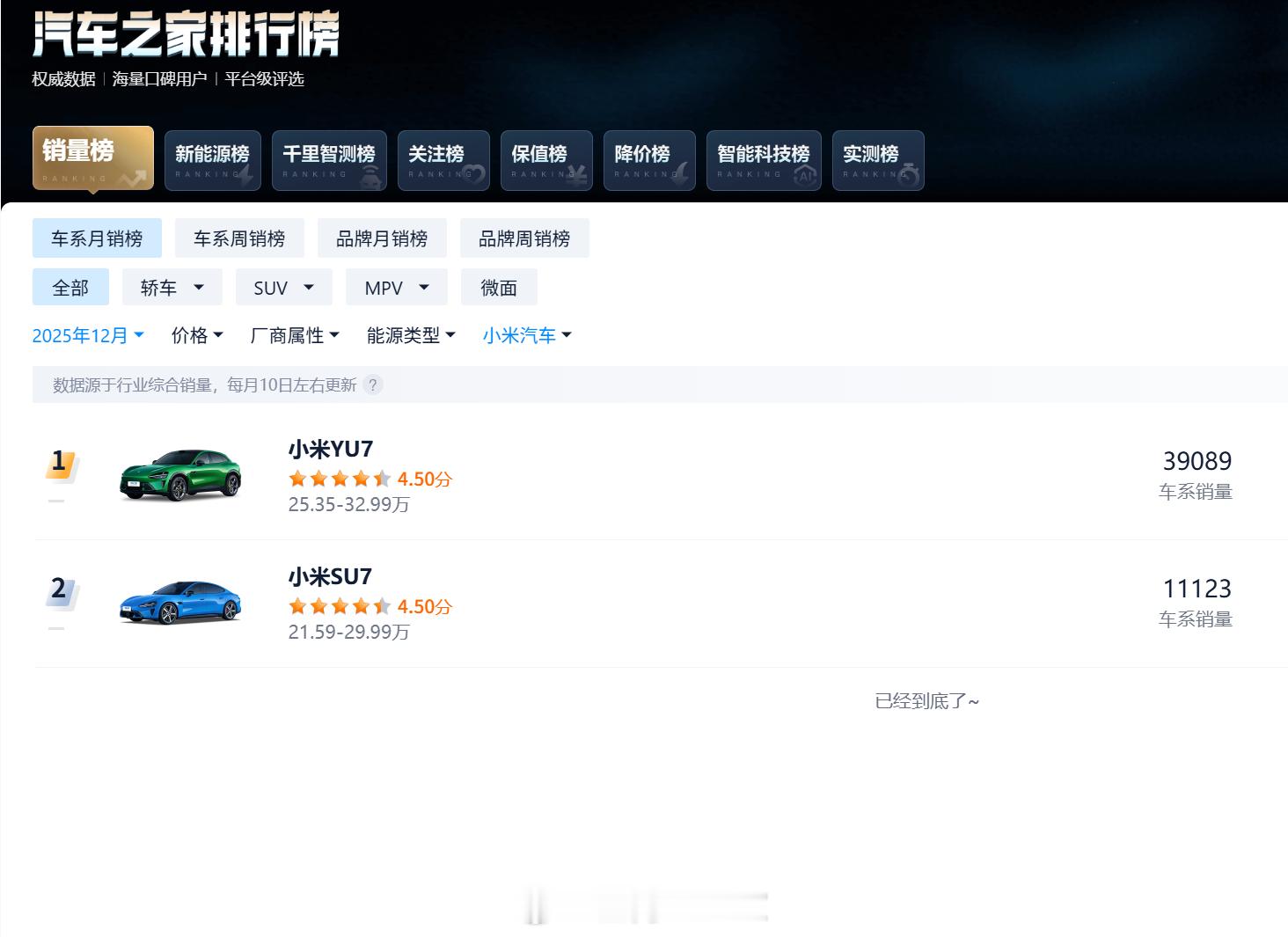Click the 25.35-32.99万 price range
The image size is (1288, 937).
(349, 504)
